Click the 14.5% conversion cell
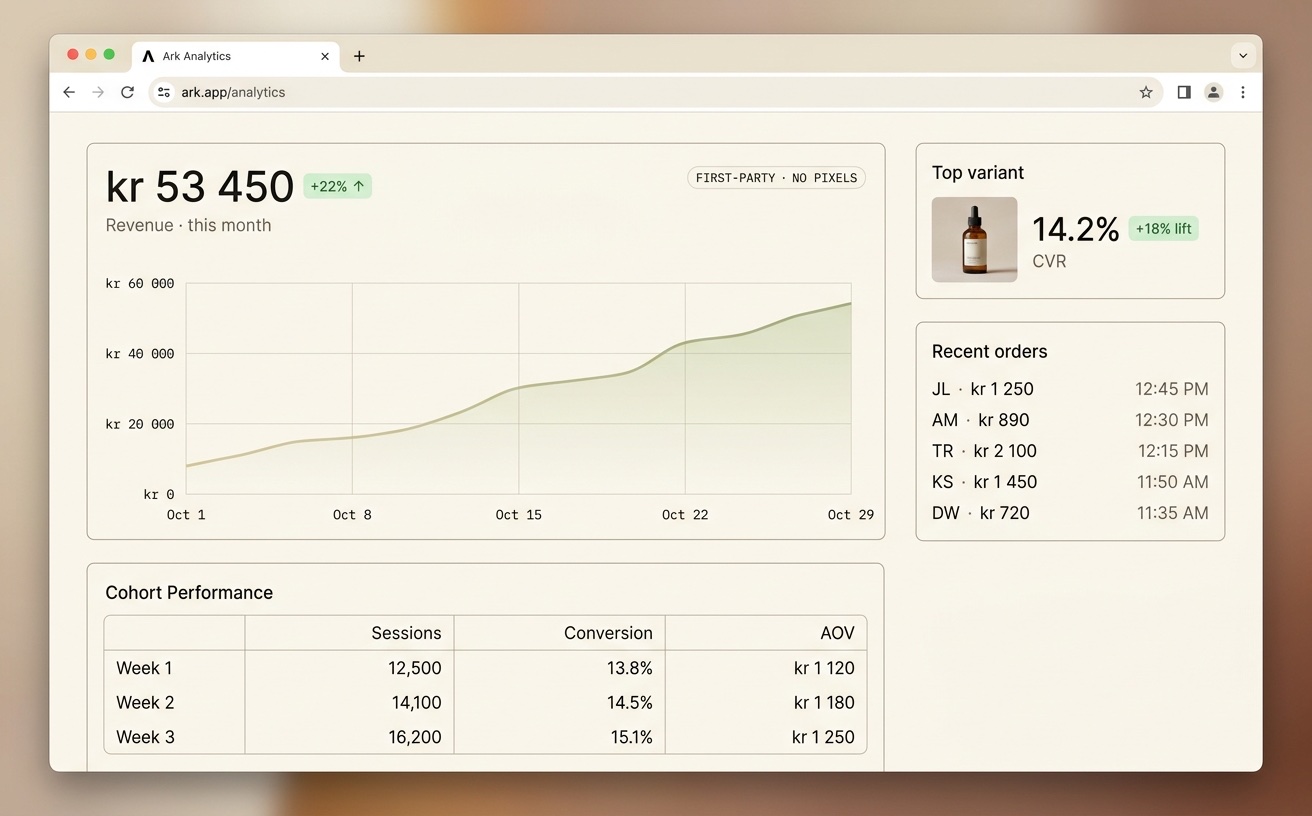The height and width of the screenshot is (816, 1312). tap(630, 702)
